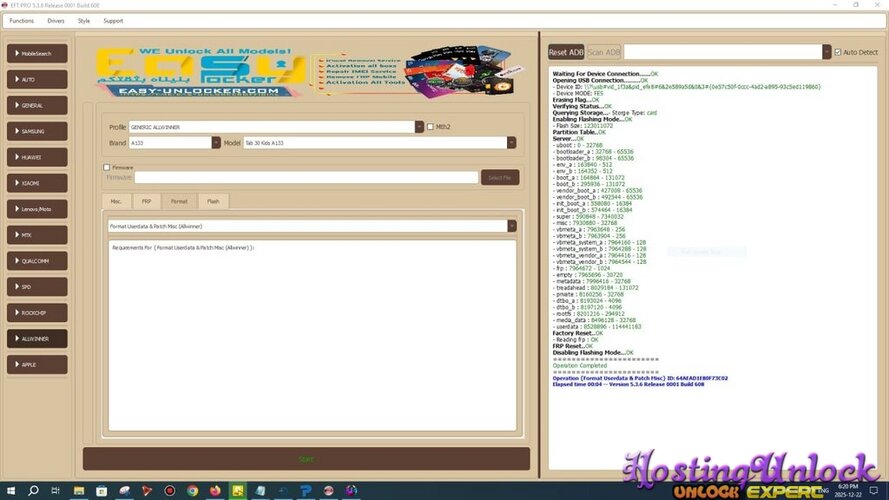The width and height of the screenshot is (889, 500).
Task: Expand the Model dropdown arrow
Action: [511, 143]
